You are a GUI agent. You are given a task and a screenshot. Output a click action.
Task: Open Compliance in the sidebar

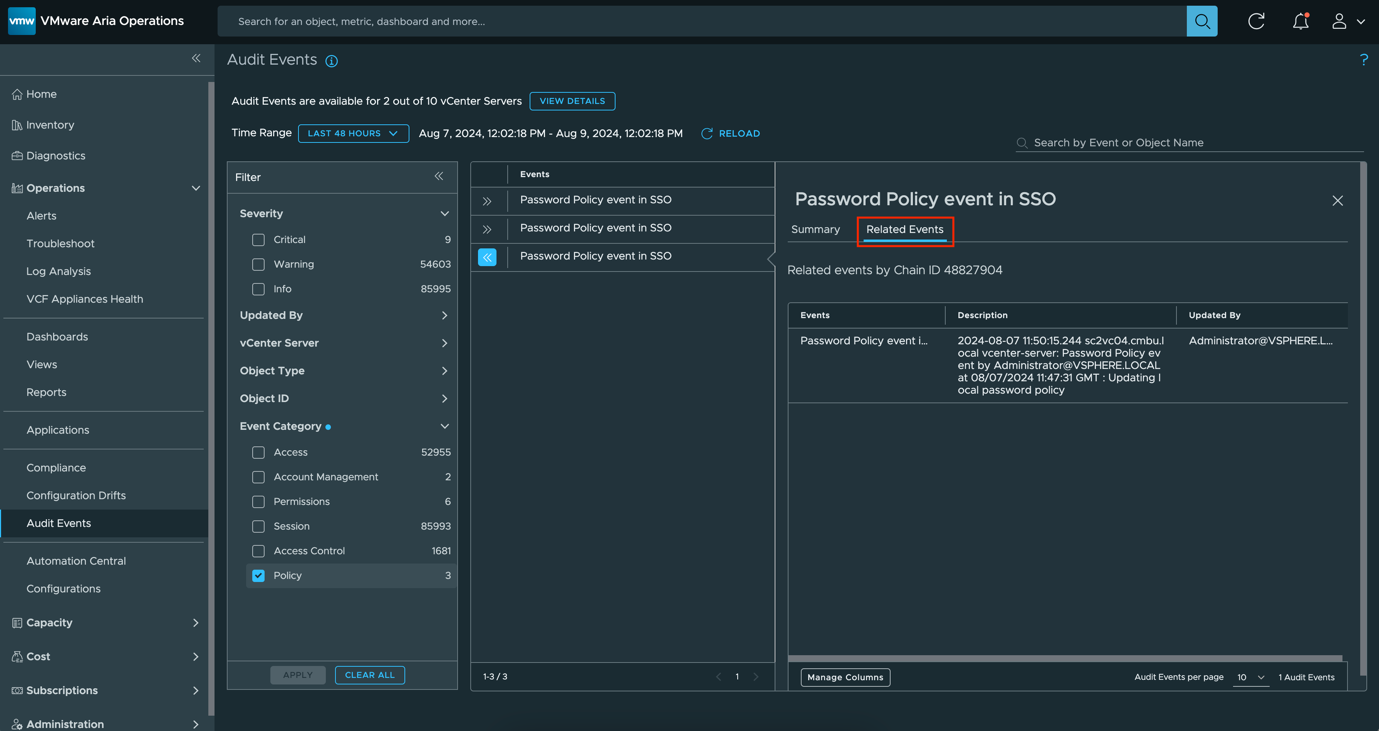tap(56, 468)
